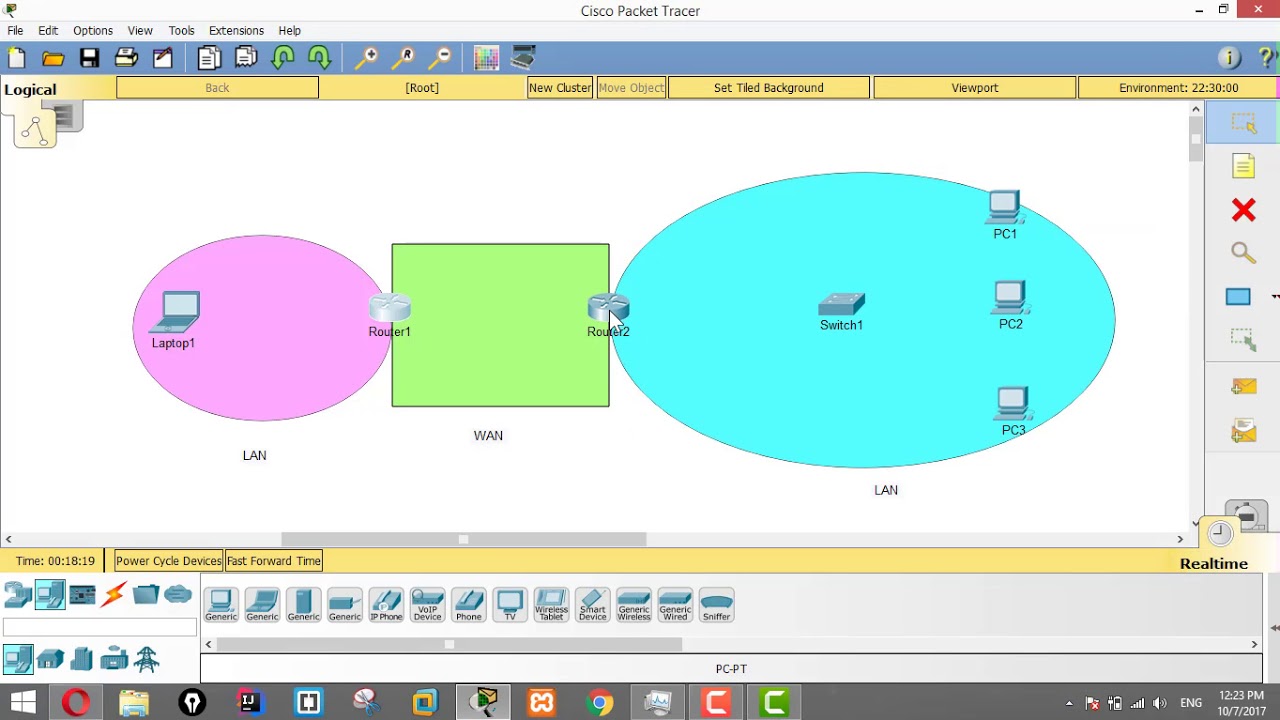Click Set Tiled Background button
This screenshot has height=720, width=1280.
769,88
